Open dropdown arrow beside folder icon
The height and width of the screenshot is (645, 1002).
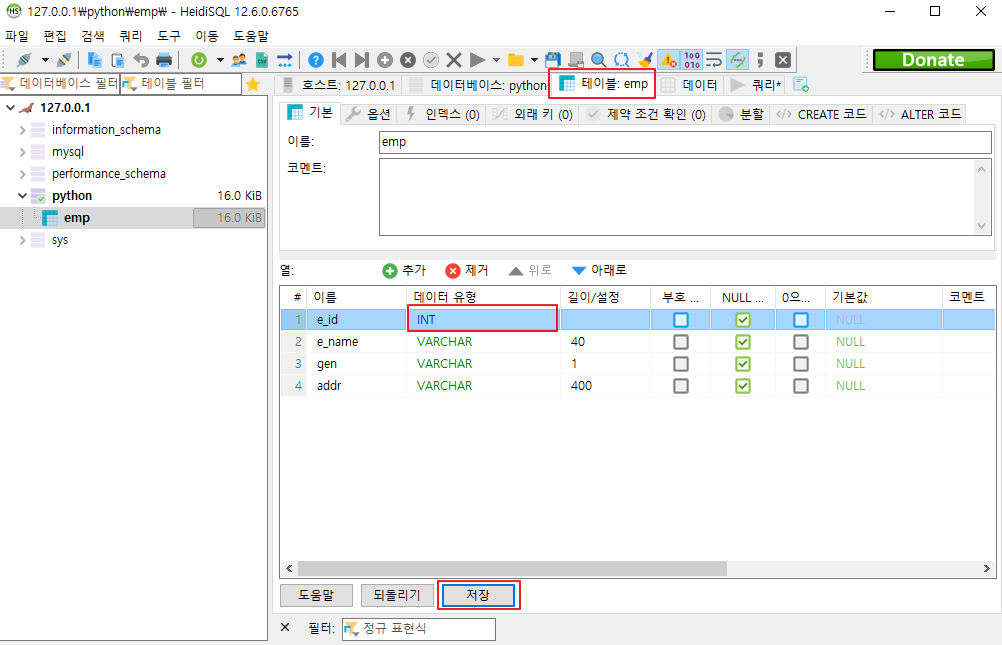pos(534,60)
